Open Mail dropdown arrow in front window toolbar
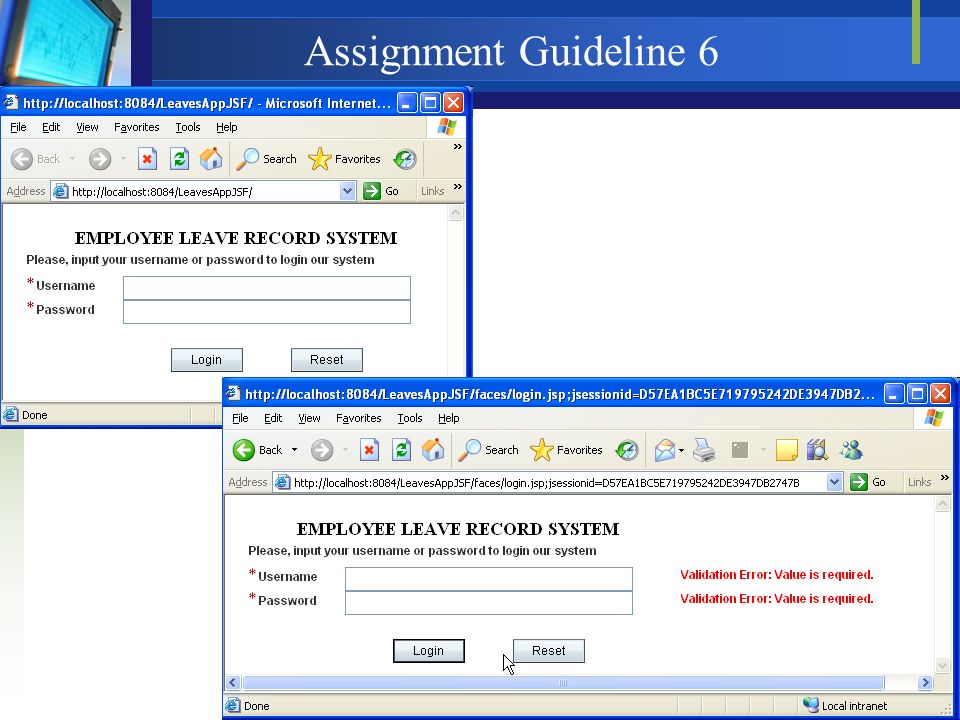Viewport: 960px width, 720px height. [681, 451]
